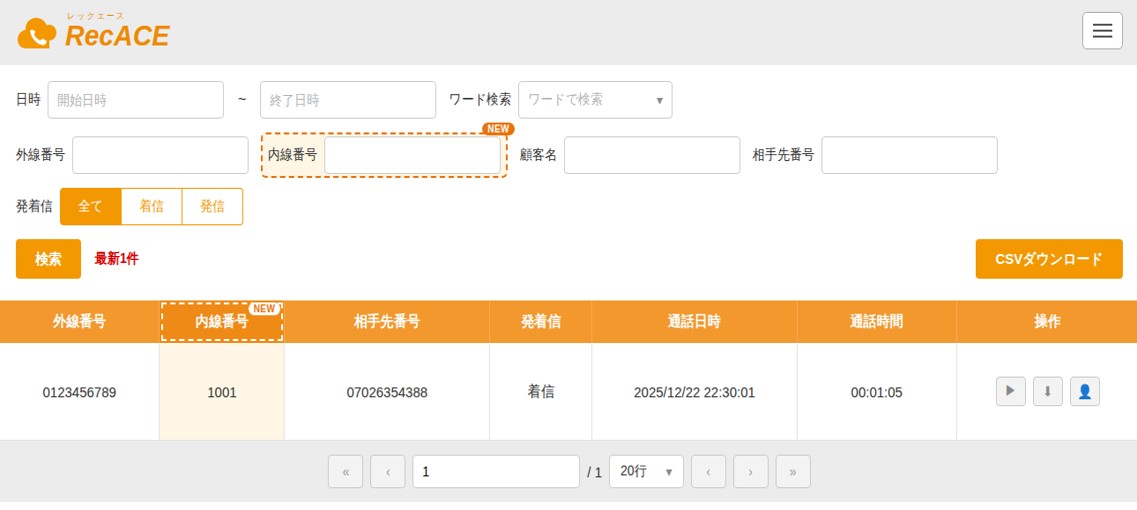Click the 内線番号 search input
This screenshot has width=1137, height=510.
click(412, 155)
